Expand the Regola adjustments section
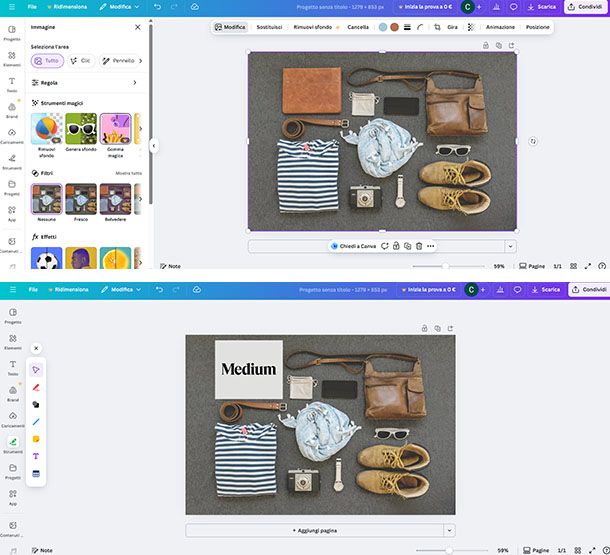Viewport: 610px width, 555px height. pos(85,83)
